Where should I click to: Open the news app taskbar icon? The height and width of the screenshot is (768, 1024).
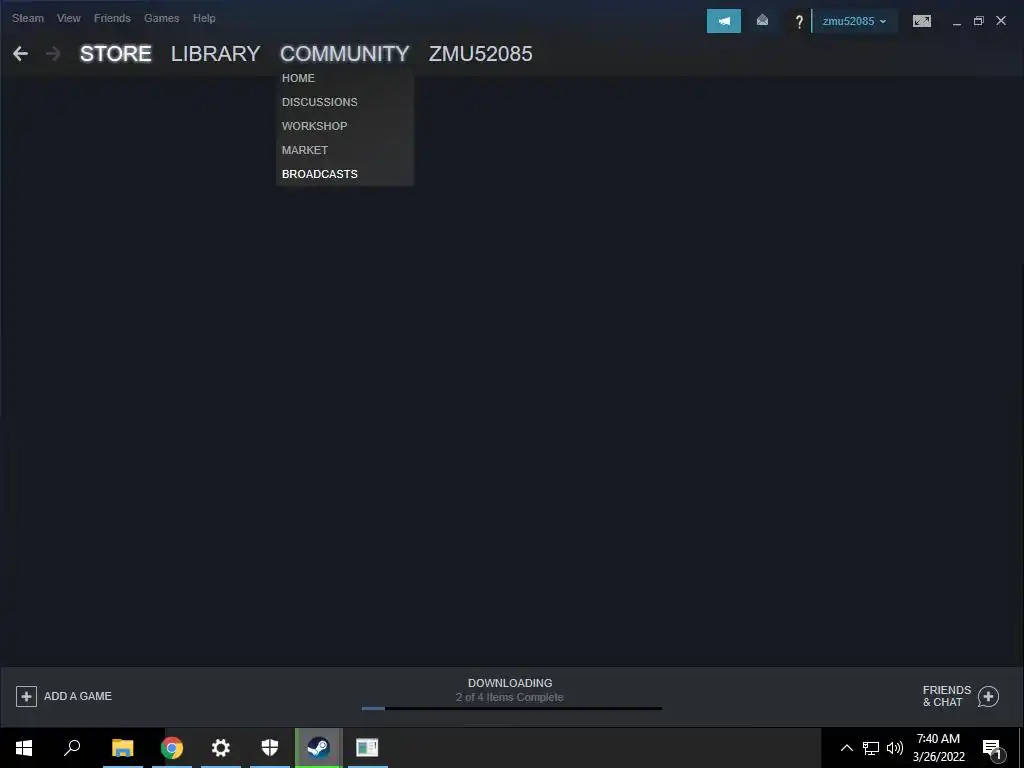367,748
